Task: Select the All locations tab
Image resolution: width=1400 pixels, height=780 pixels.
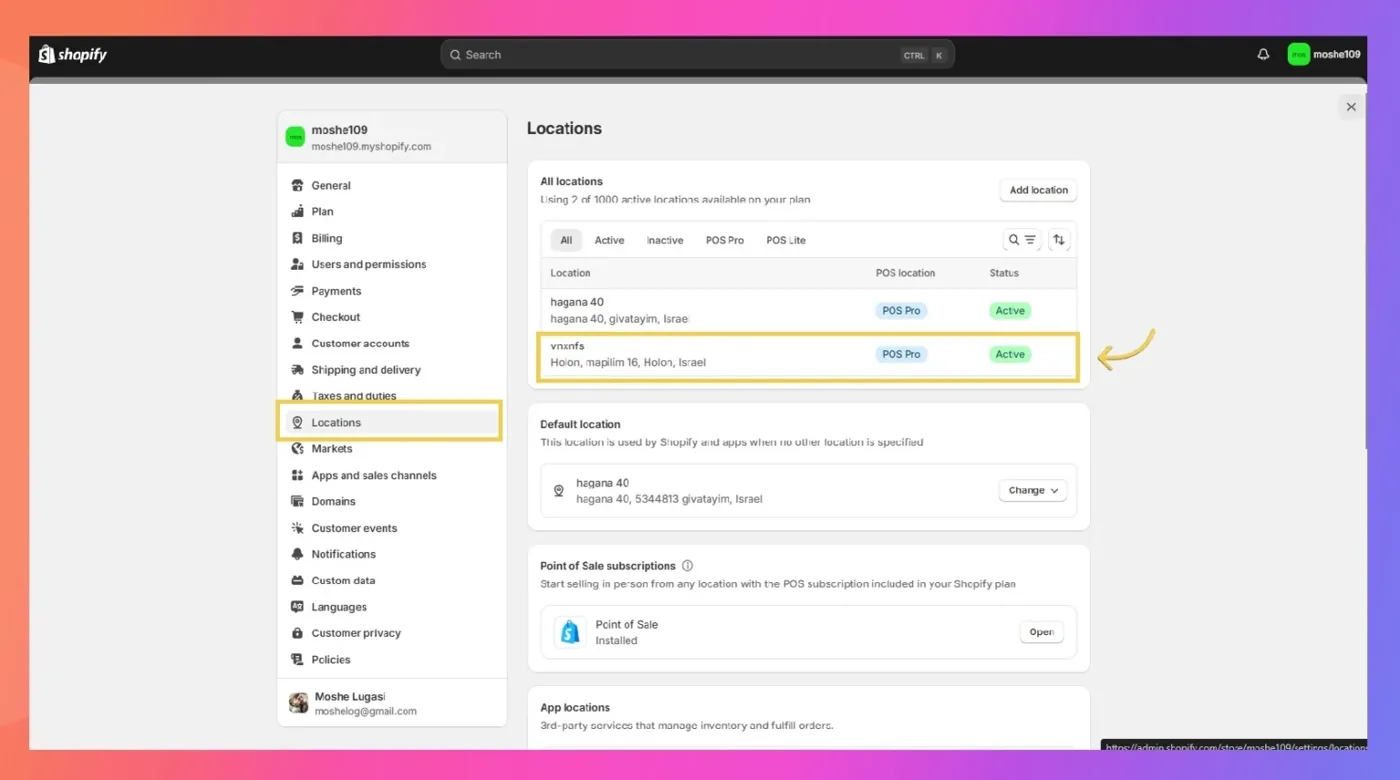Action: coord(566,240)
